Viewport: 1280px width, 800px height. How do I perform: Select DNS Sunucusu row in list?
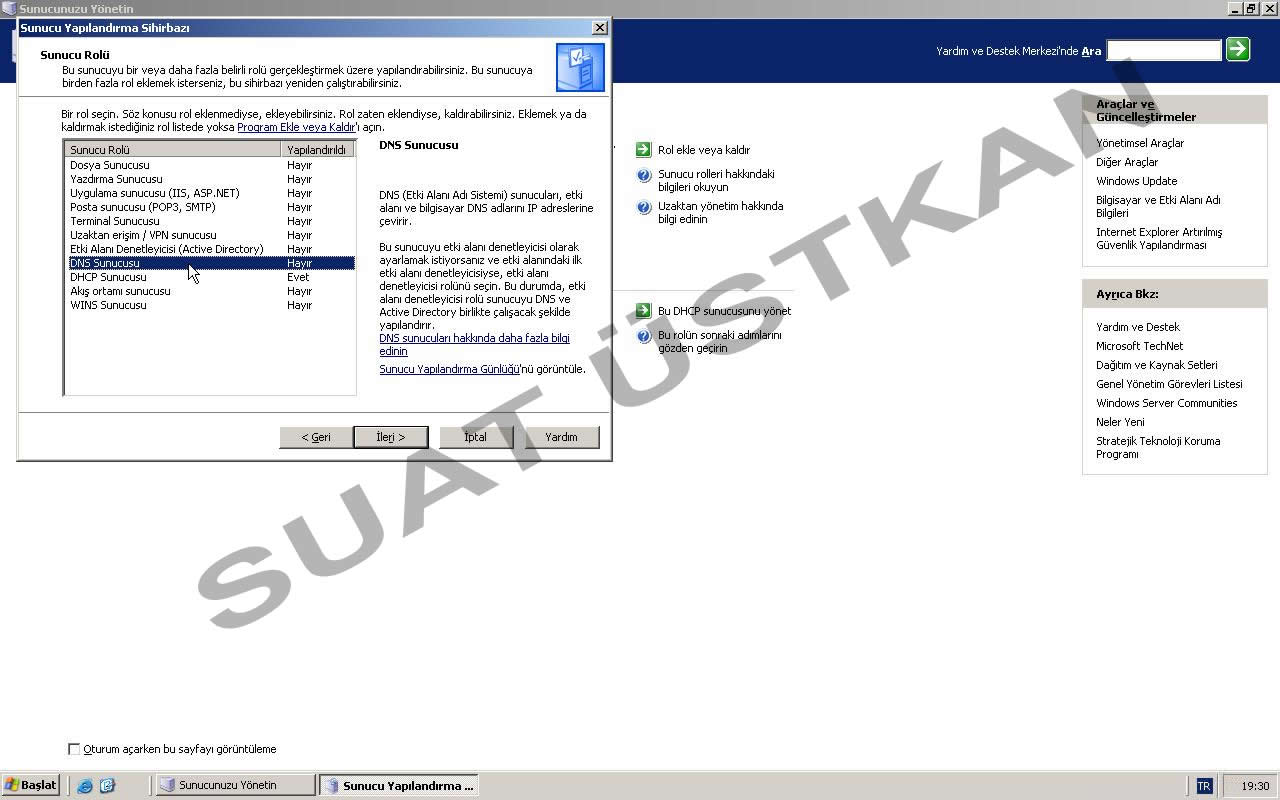pos(211,263)
